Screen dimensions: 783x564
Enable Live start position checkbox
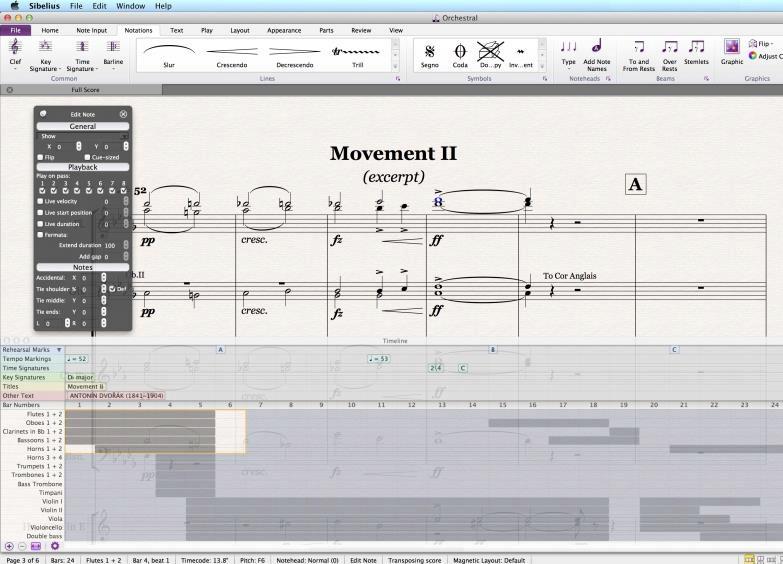(40, 213)
